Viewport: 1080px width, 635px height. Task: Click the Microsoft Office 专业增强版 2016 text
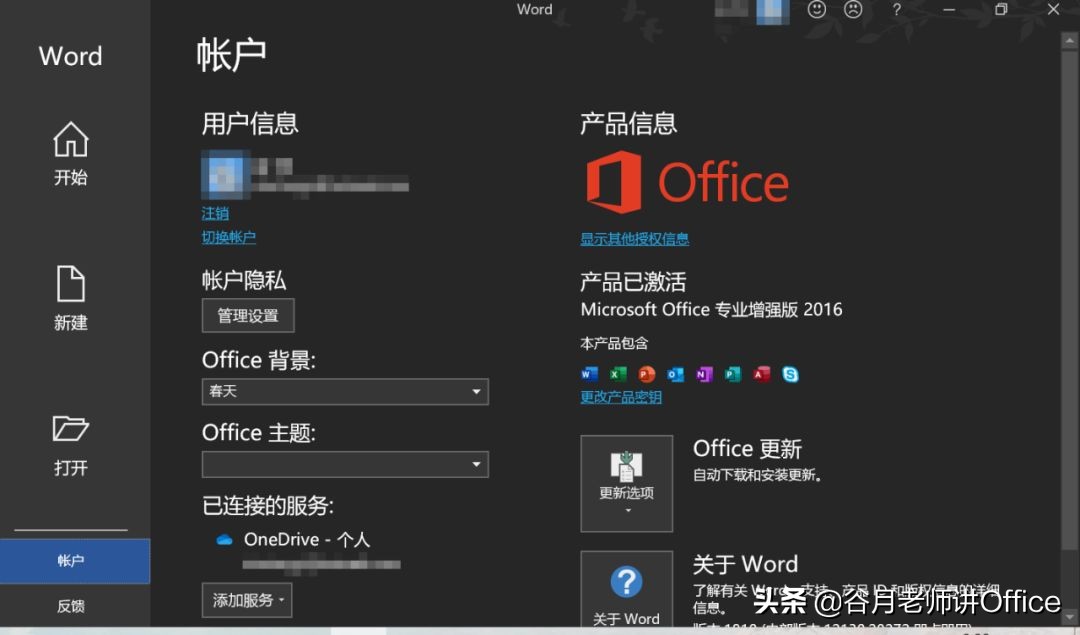(712, 309)
